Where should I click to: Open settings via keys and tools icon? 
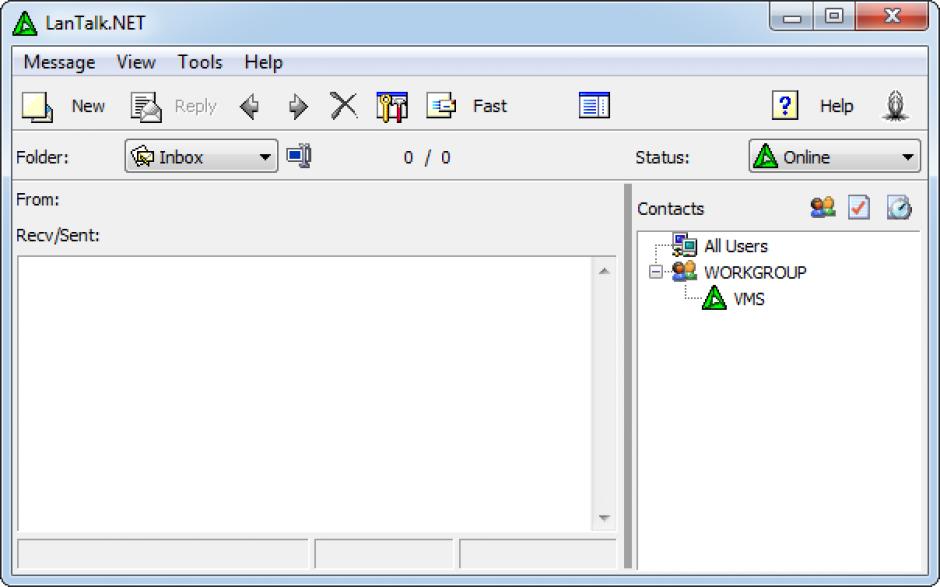(392, 107)
